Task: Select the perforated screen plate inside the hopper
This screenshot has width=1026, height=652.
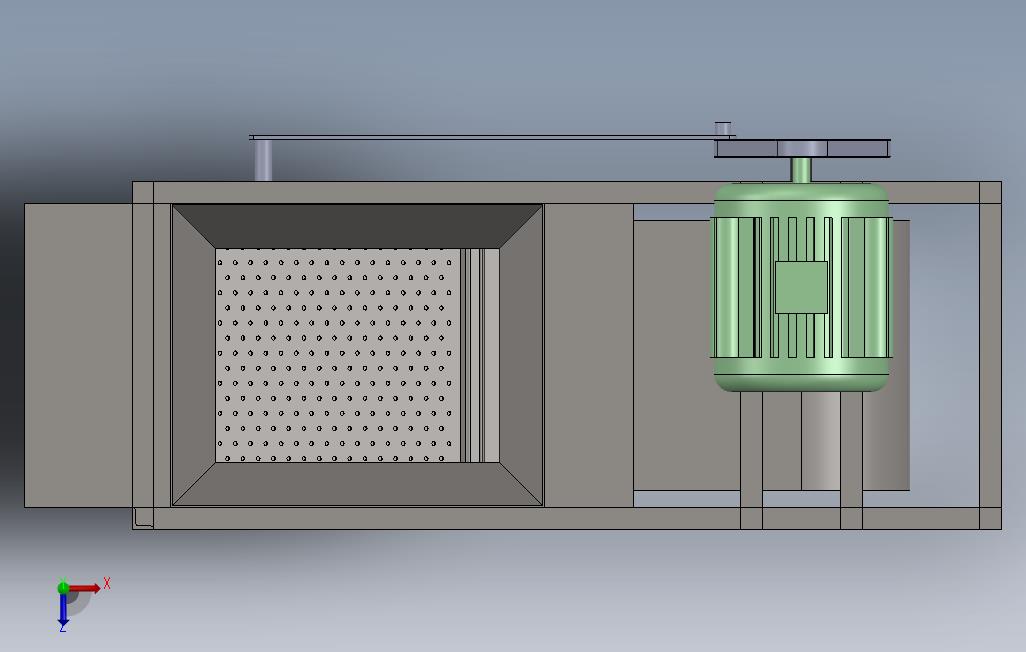Action: point(338,355)
